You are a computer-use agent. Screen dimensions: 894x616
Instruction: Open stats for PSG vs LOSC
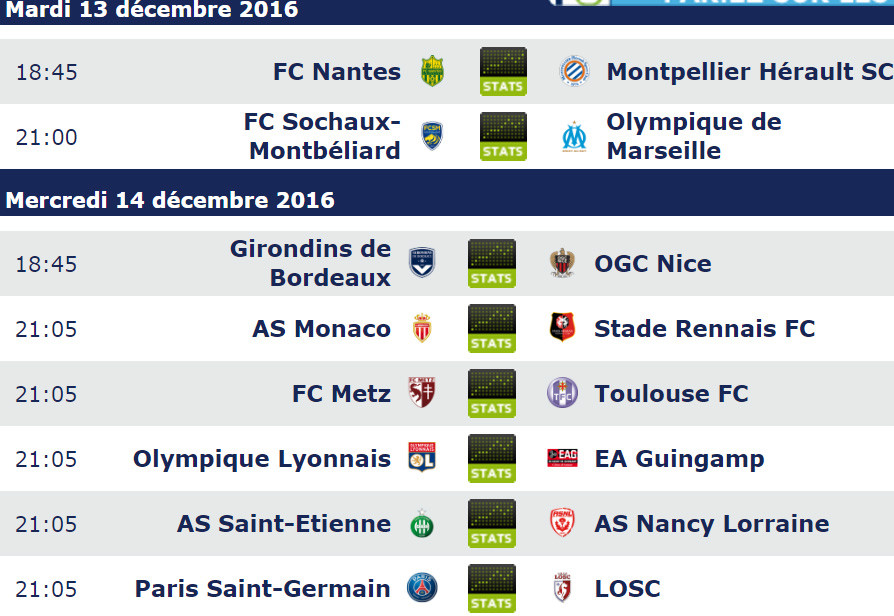click(x=491, y=589)
